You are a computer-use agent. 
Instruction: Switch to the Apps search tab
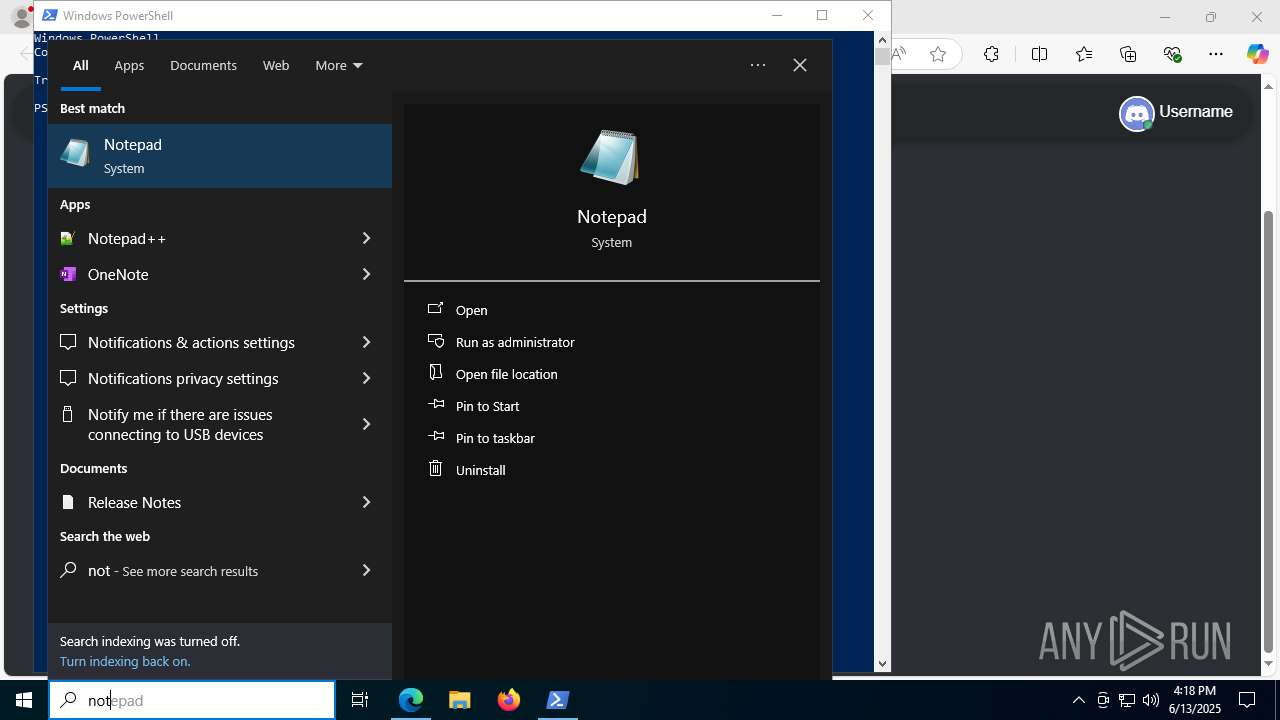coord(129,65)
